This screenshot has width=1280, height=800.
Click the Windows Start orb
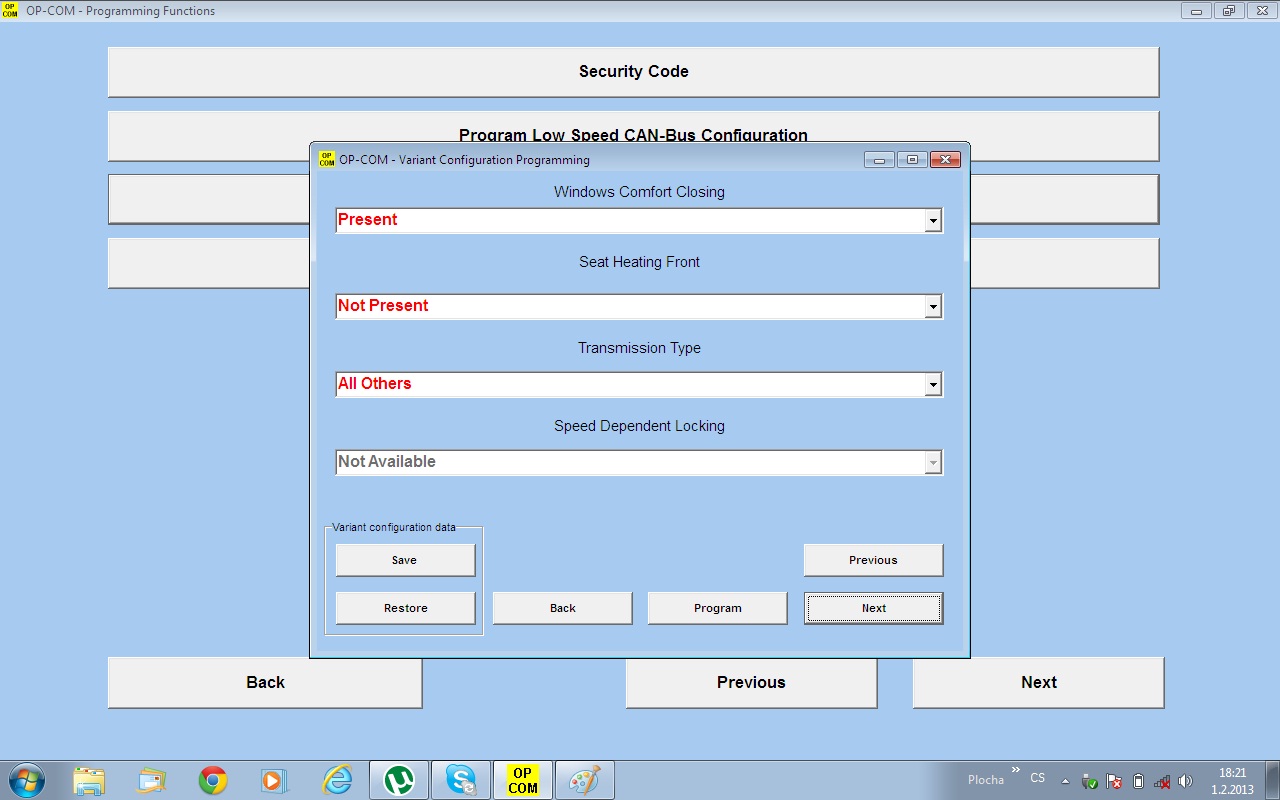(26, 780)
